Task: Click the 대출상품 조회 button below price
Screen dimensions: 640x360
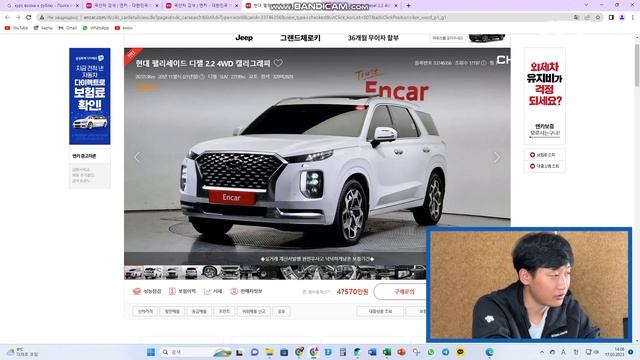Action: (x=380, y=311)
